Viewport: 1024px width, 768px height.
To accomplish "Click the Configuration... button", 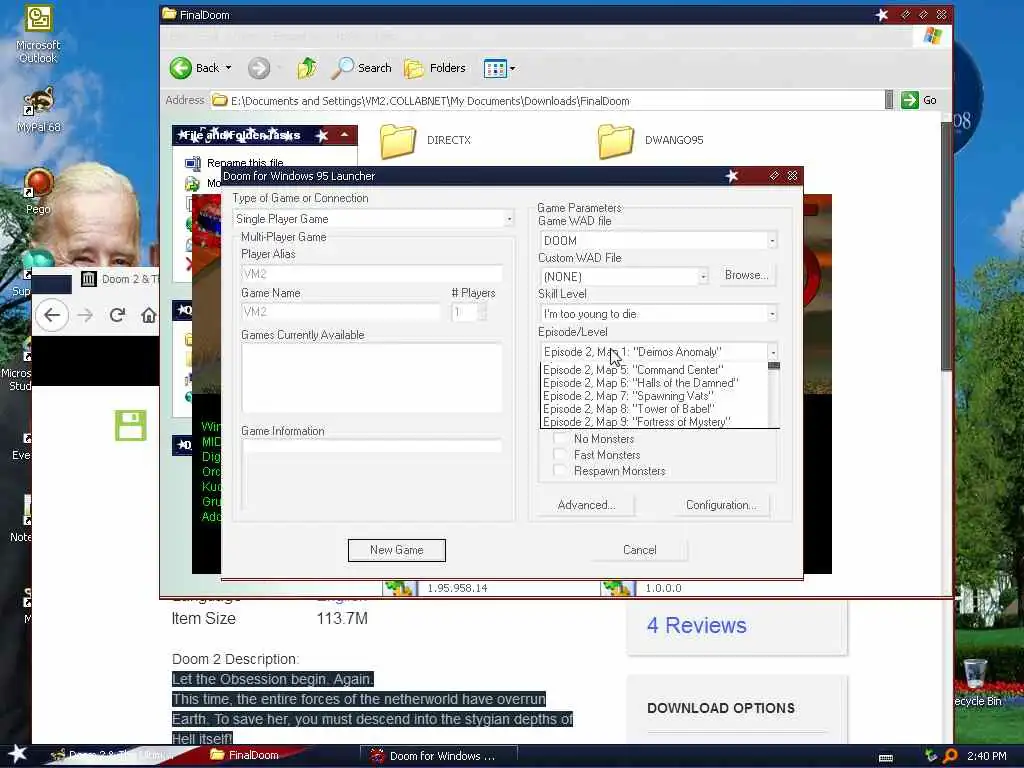I will tap(721, 505).
